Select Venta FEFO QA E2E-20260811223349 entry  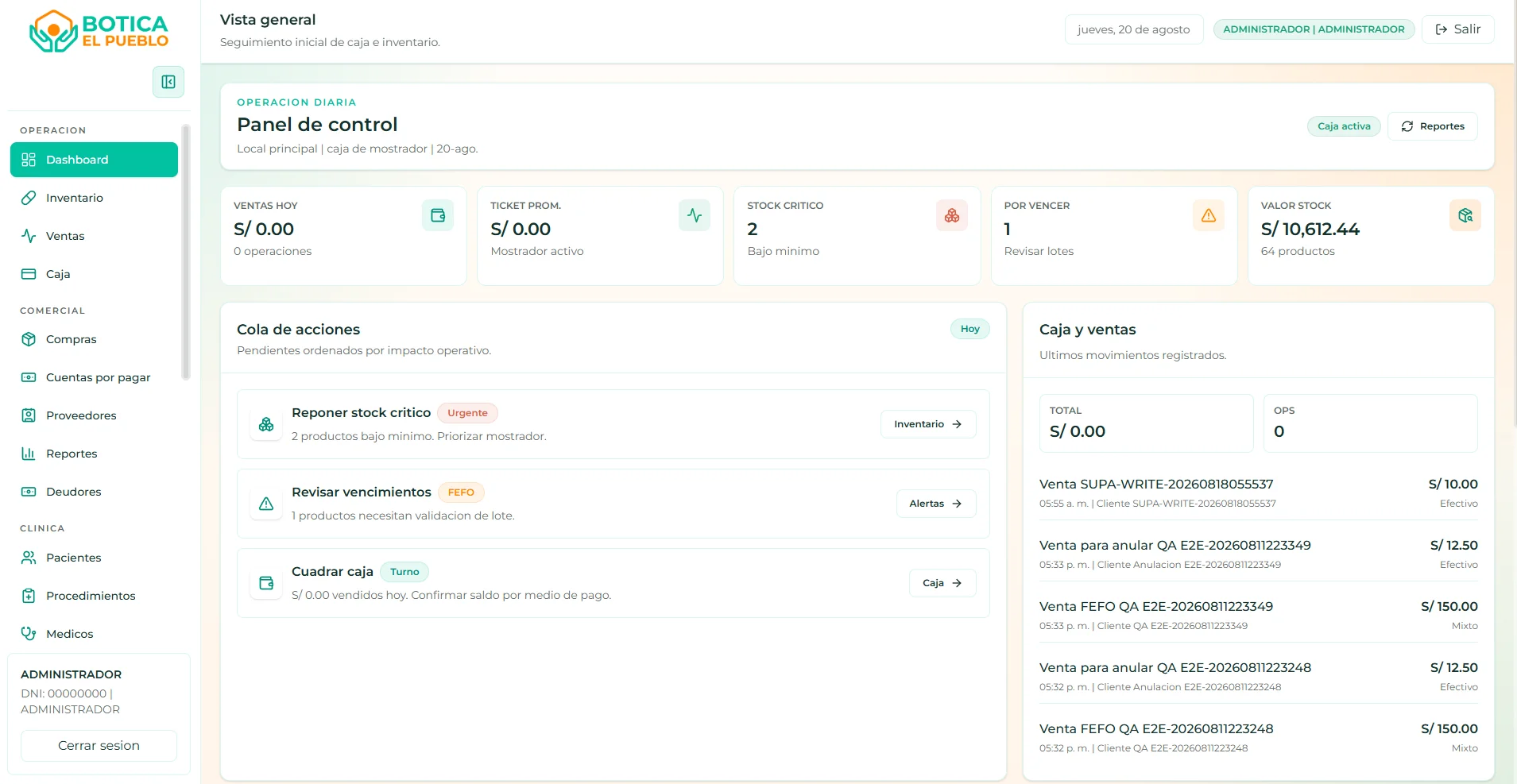click(x=1258, y=616)
